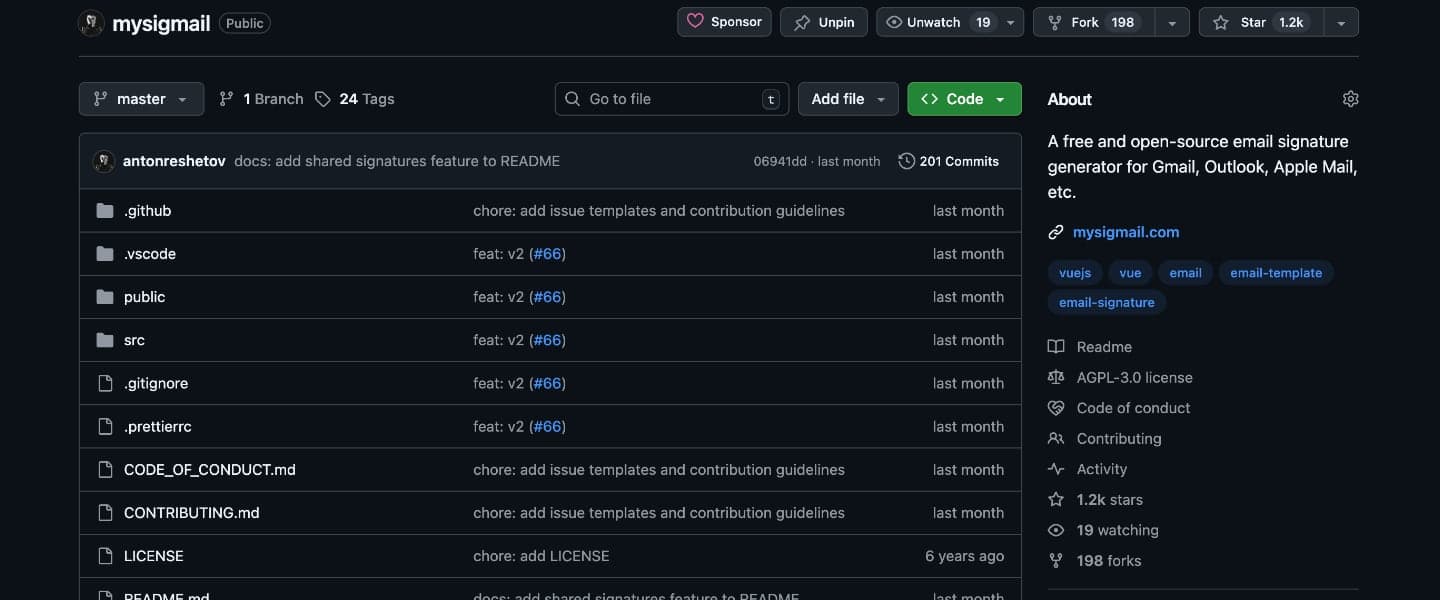
Task: Expand the master branch dropdown
Action: point(141,99)
